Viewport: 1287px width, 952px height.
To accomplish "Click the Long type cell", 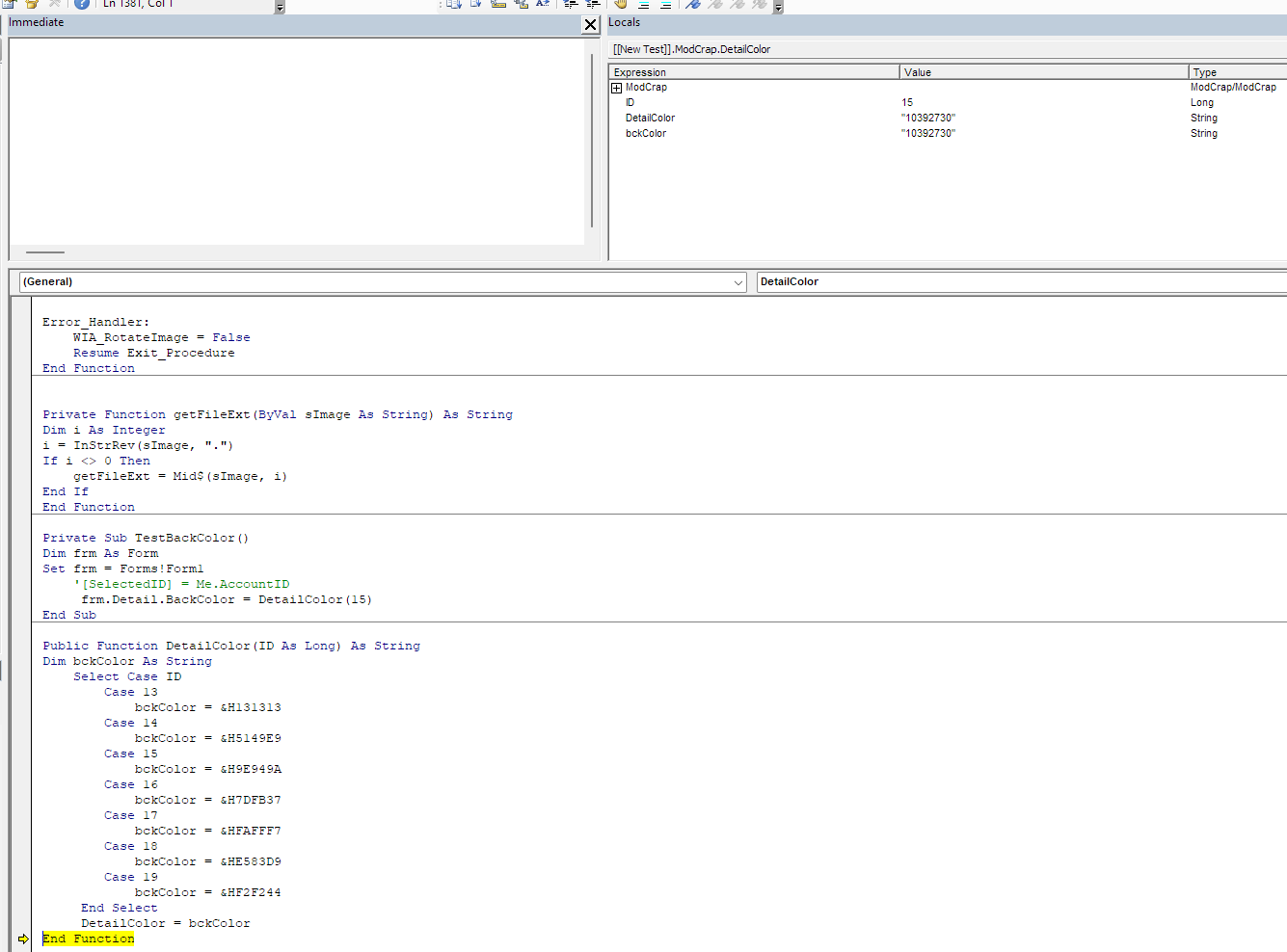I will click(1202, 103).
